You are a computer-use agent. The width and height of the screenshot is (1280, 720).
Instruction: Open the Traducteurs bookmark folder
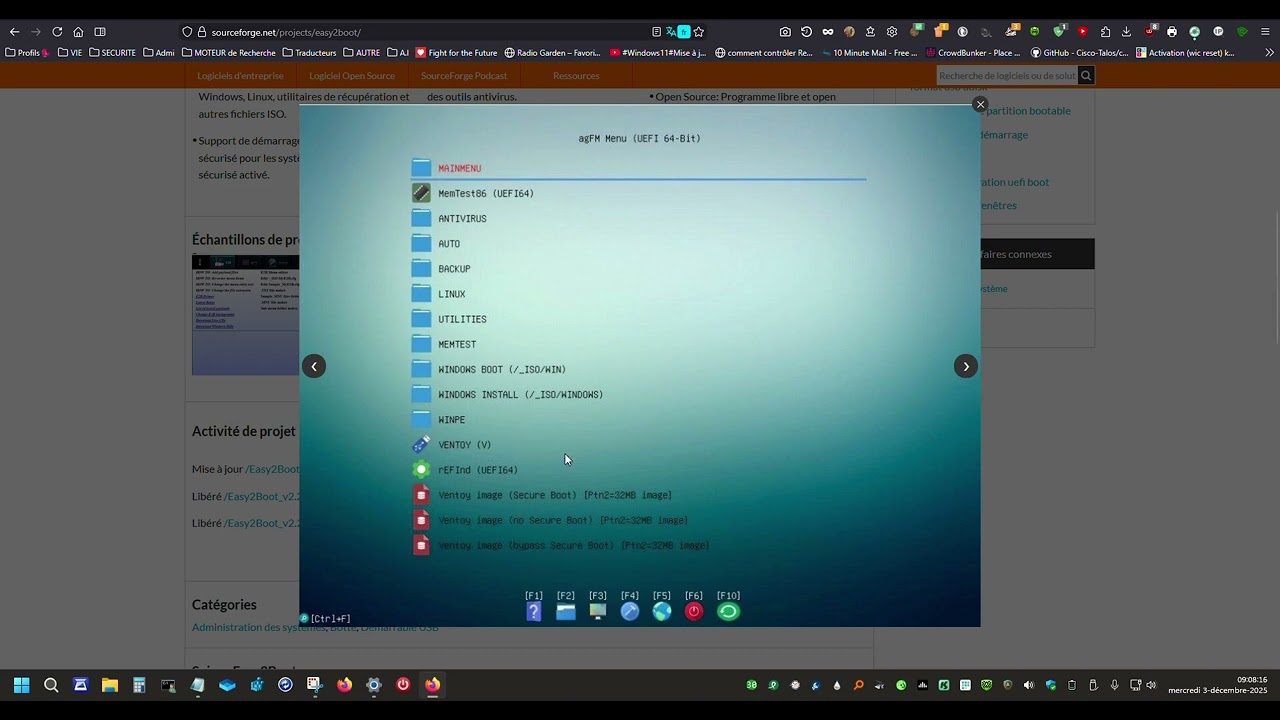pyautogui.click(x=309, y=53)
